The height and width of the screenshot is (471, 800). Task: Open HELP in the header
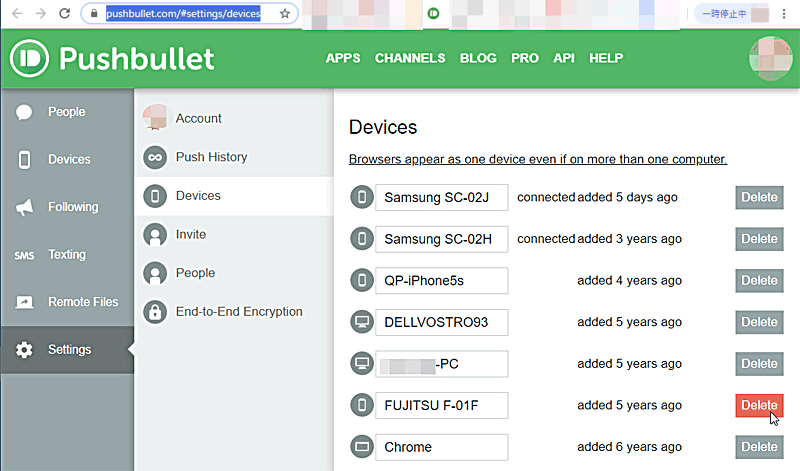click(606, 58)
